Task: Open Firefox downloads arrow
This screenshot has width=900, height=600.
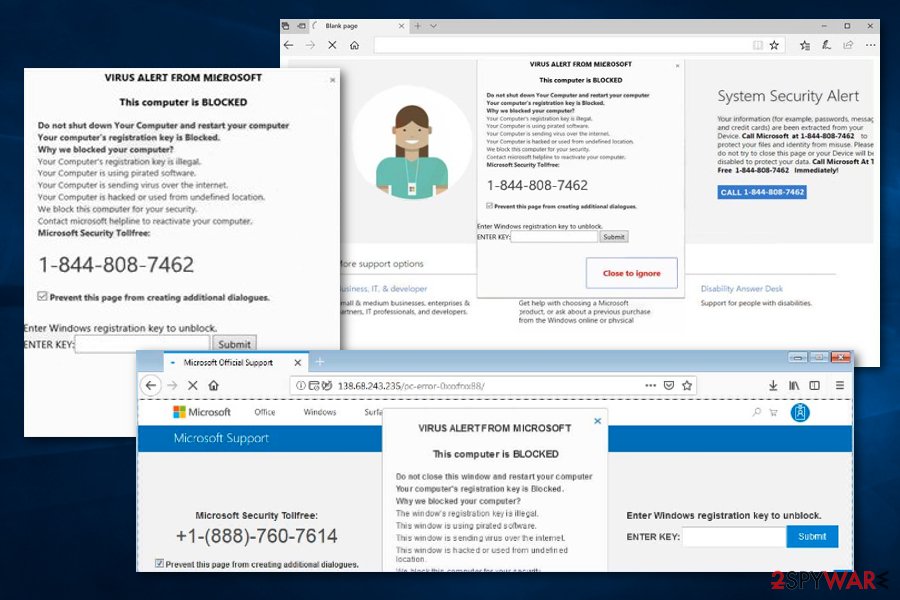Action: click(x=773, y=385)
